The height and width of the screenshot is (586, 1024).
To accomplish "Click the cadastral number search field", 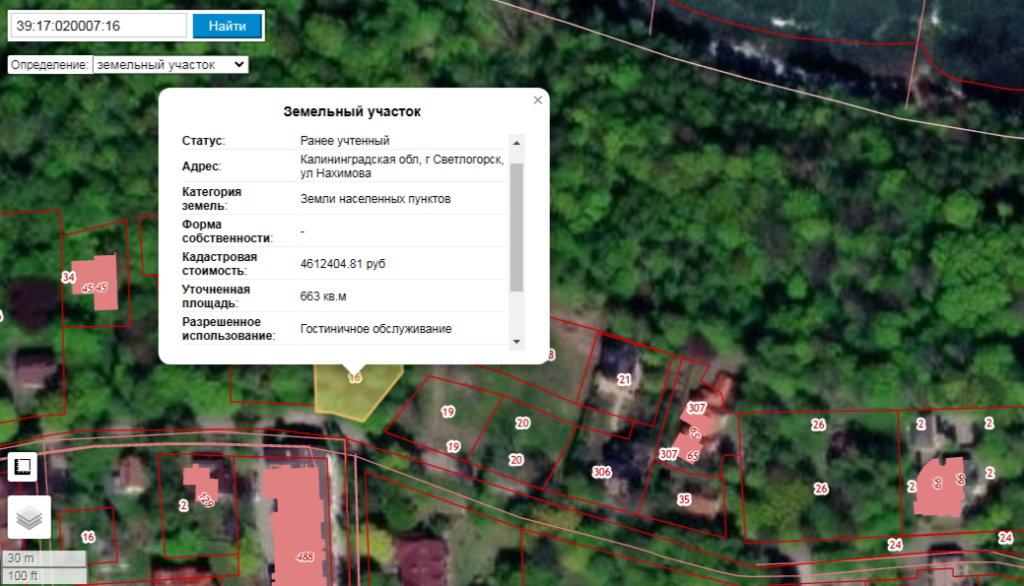I will (99, 26).
